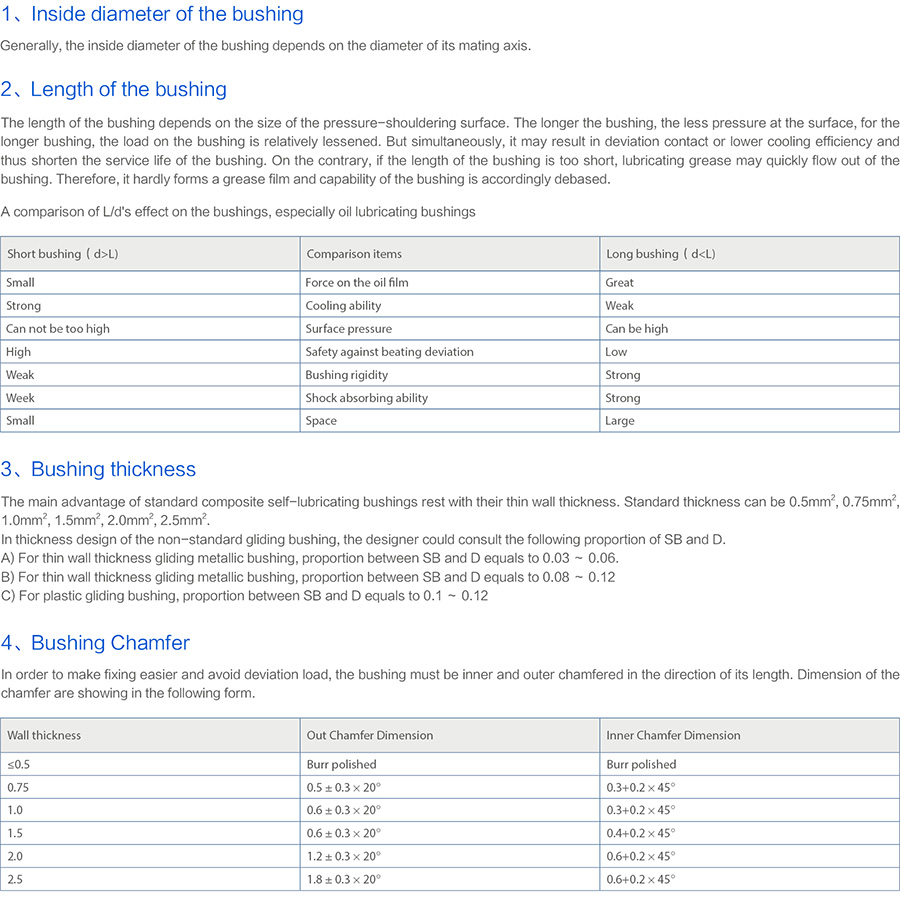
Task: Click the "Comparison items" column header
Action: click(354, 254)
